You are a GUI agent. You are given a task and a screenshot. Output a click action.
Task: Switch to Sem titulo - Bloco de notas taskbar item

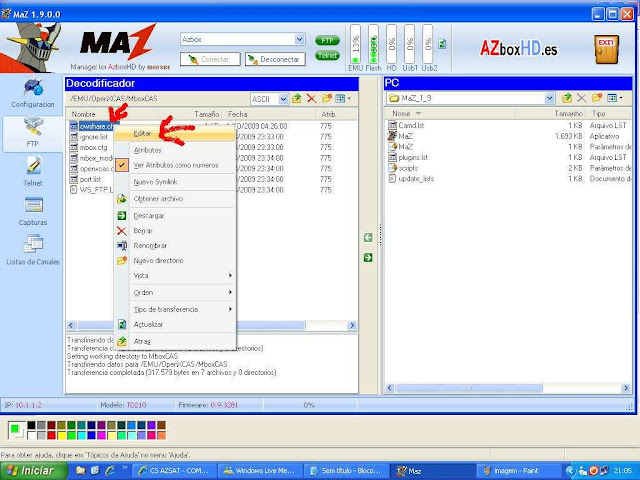pos(345,471)
